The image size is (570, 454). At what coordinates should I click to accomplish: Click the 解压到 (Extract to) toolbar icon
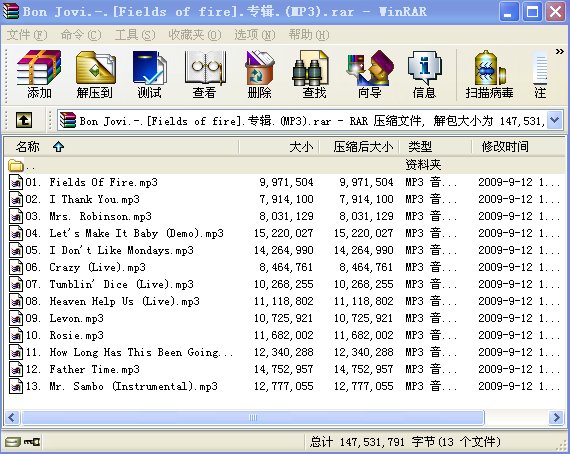[95, 75]
